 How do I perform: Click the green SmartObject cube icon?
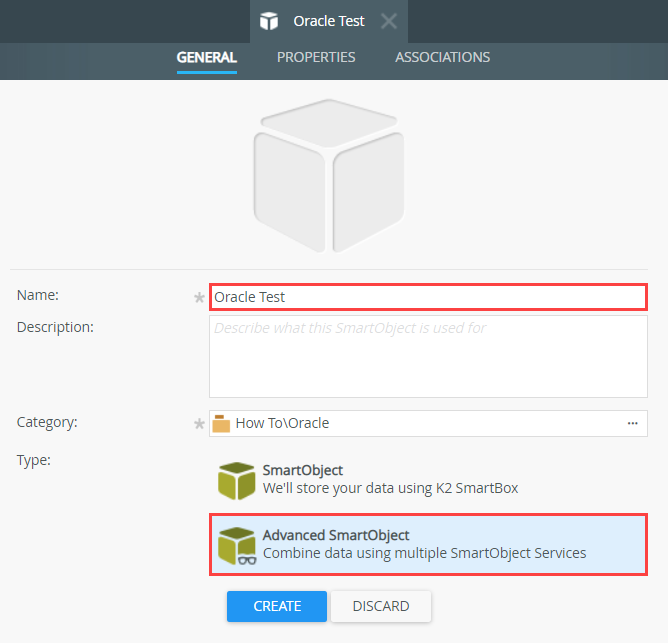[236, 480]
